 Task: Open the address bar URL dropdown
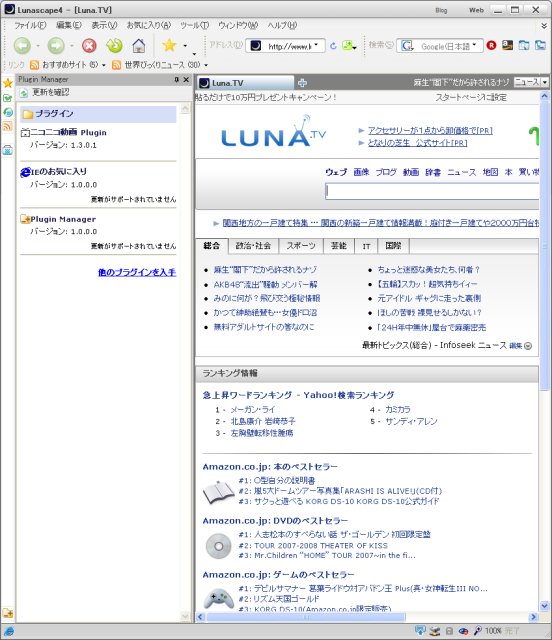click(x=316, y=44)
